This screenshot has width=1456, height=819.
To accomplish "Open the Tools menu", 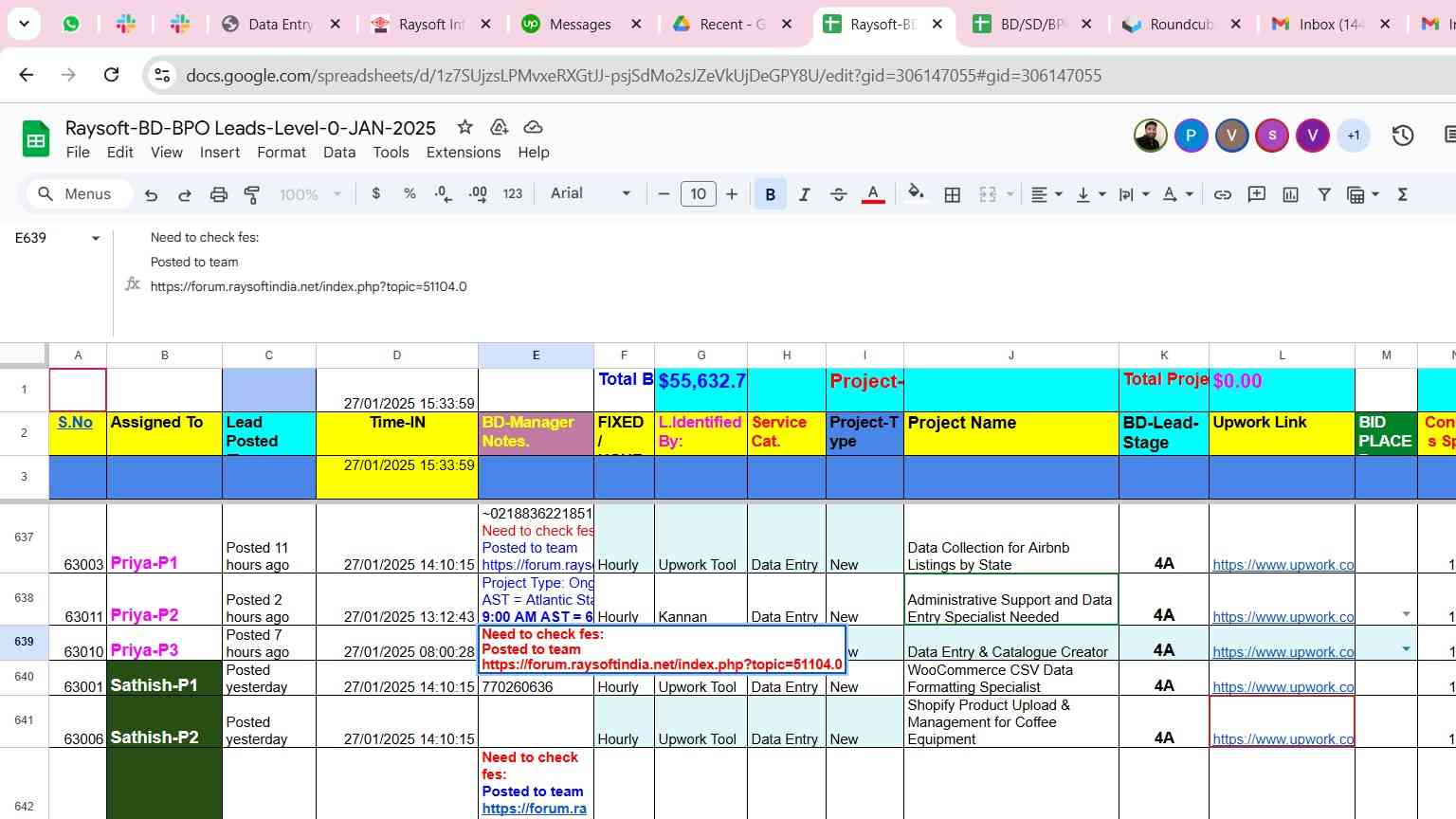I will click(391, 153).
